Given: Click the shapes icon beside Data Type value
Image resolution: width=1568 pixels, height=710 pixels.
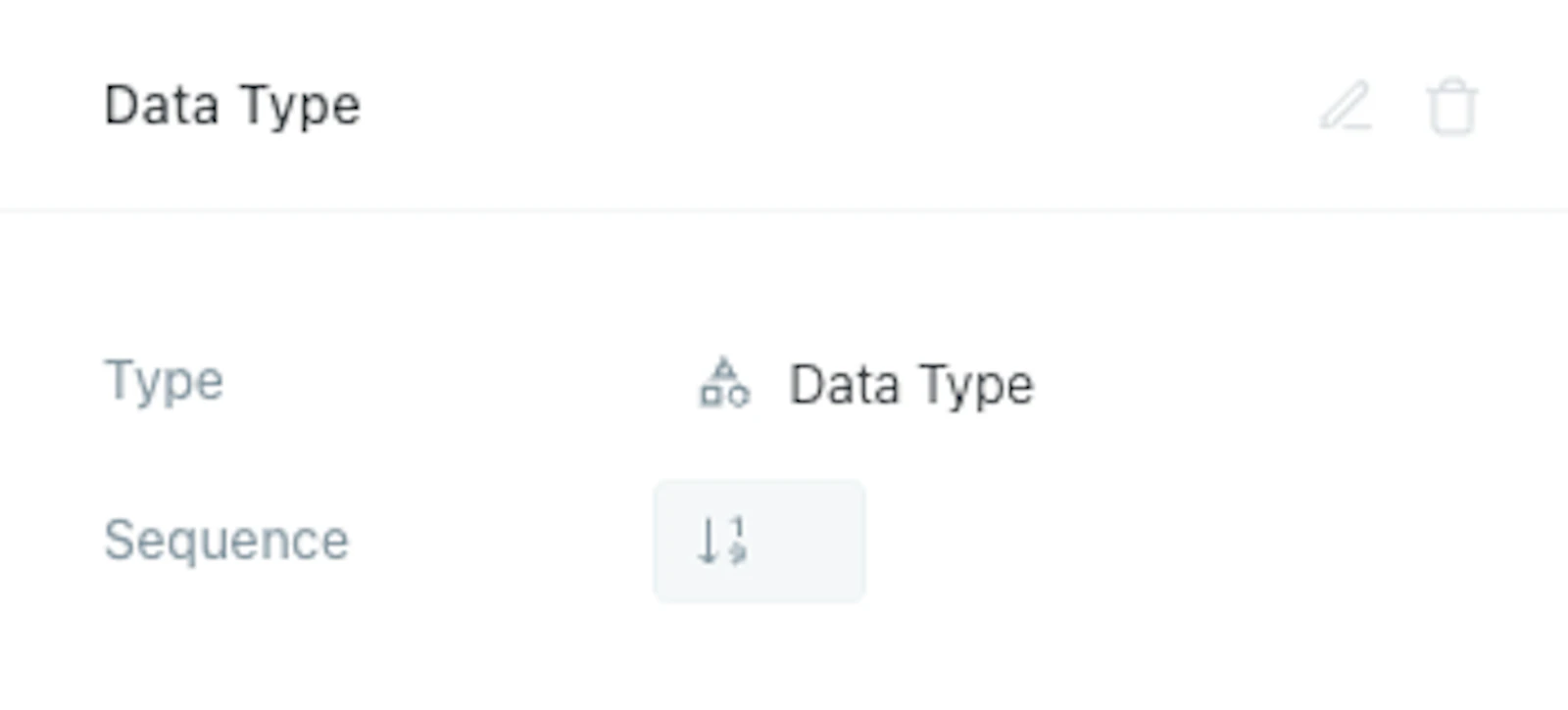Looking at the screenshot, I should (x=724, y=383).
